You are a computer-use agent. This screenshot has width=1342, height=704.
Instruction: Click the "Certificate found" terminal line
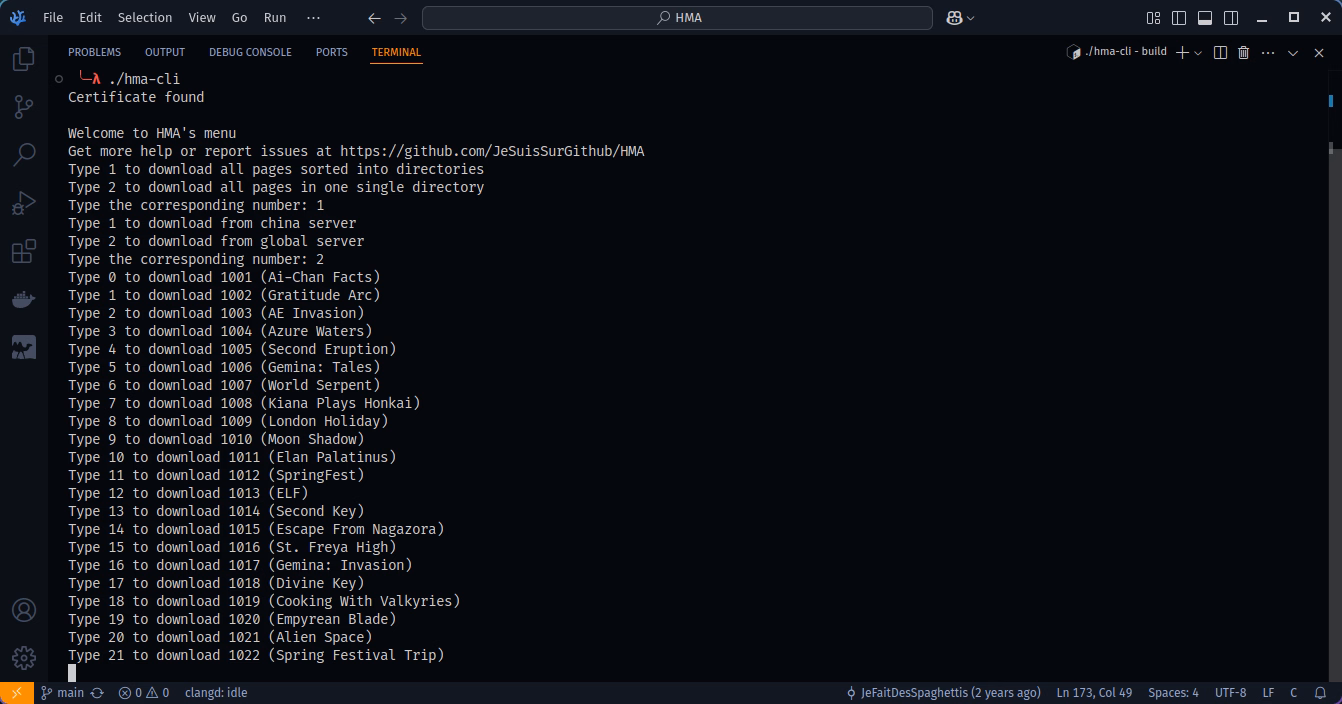(x=136, y=97)
